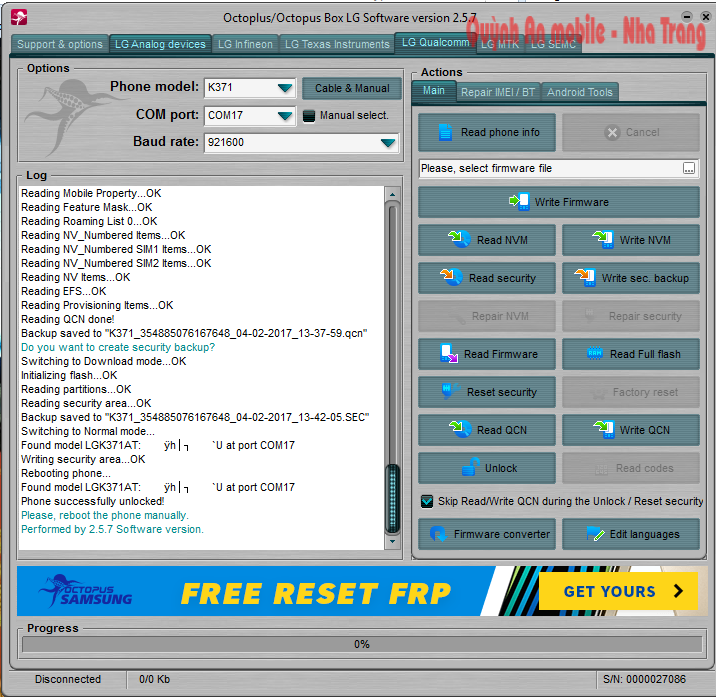Click log line 'Do you want to create security backup?'
The height and width of the screenshot is (697, 716).
click(118, 347)
